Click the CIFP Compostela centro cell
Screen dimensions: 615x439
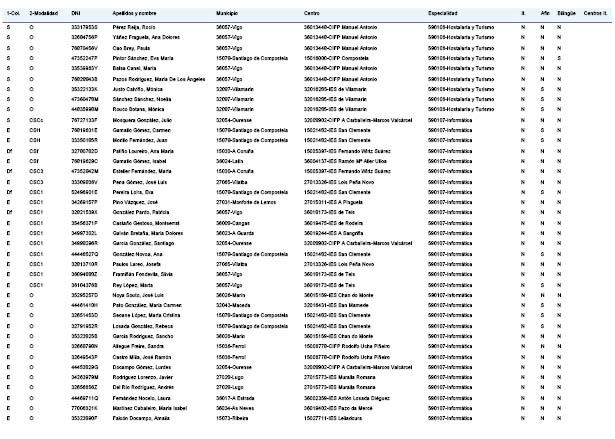click(x=336, y=58)
